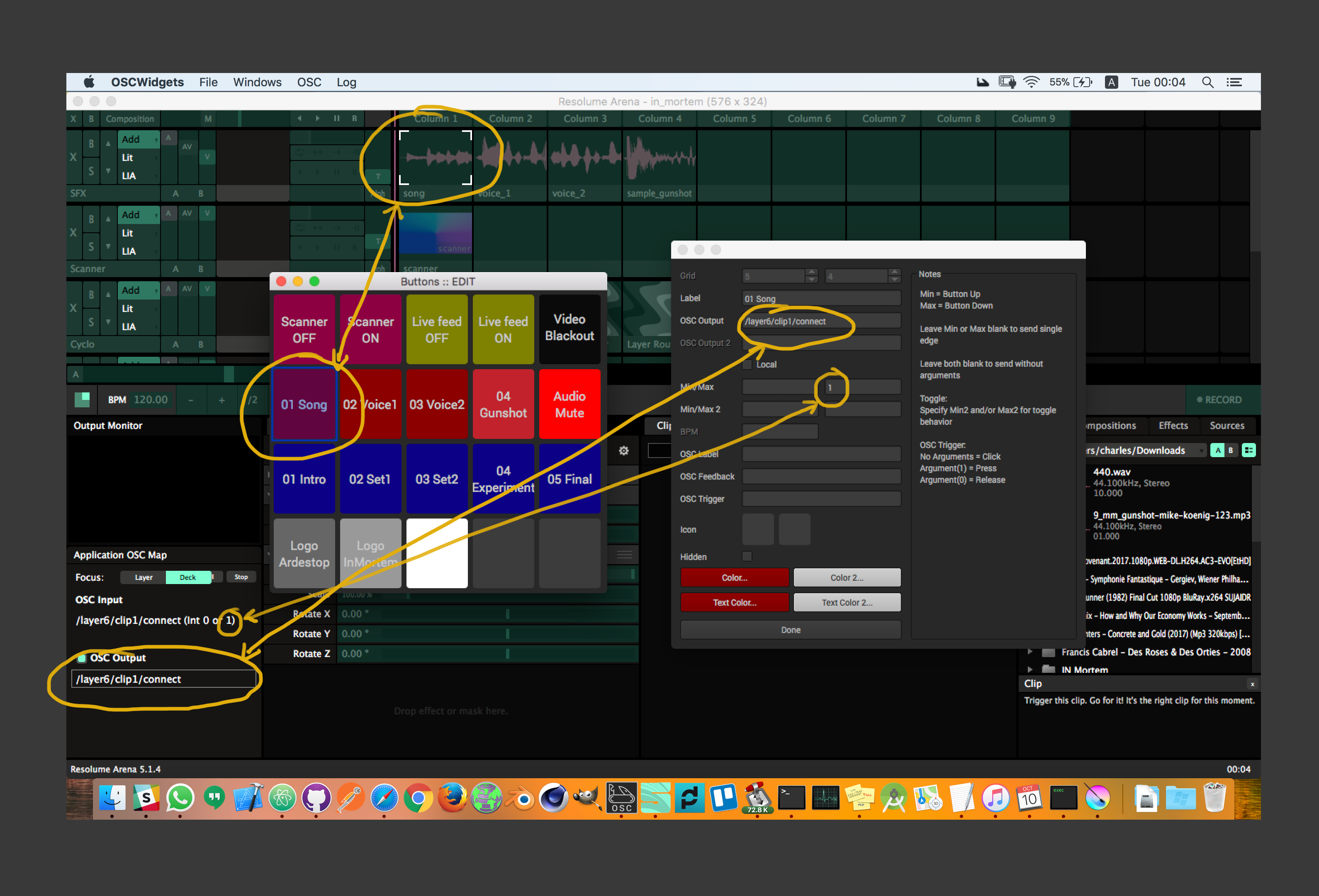Toggle file browser list view icon
The image size is (1319, 896).
1248,450
